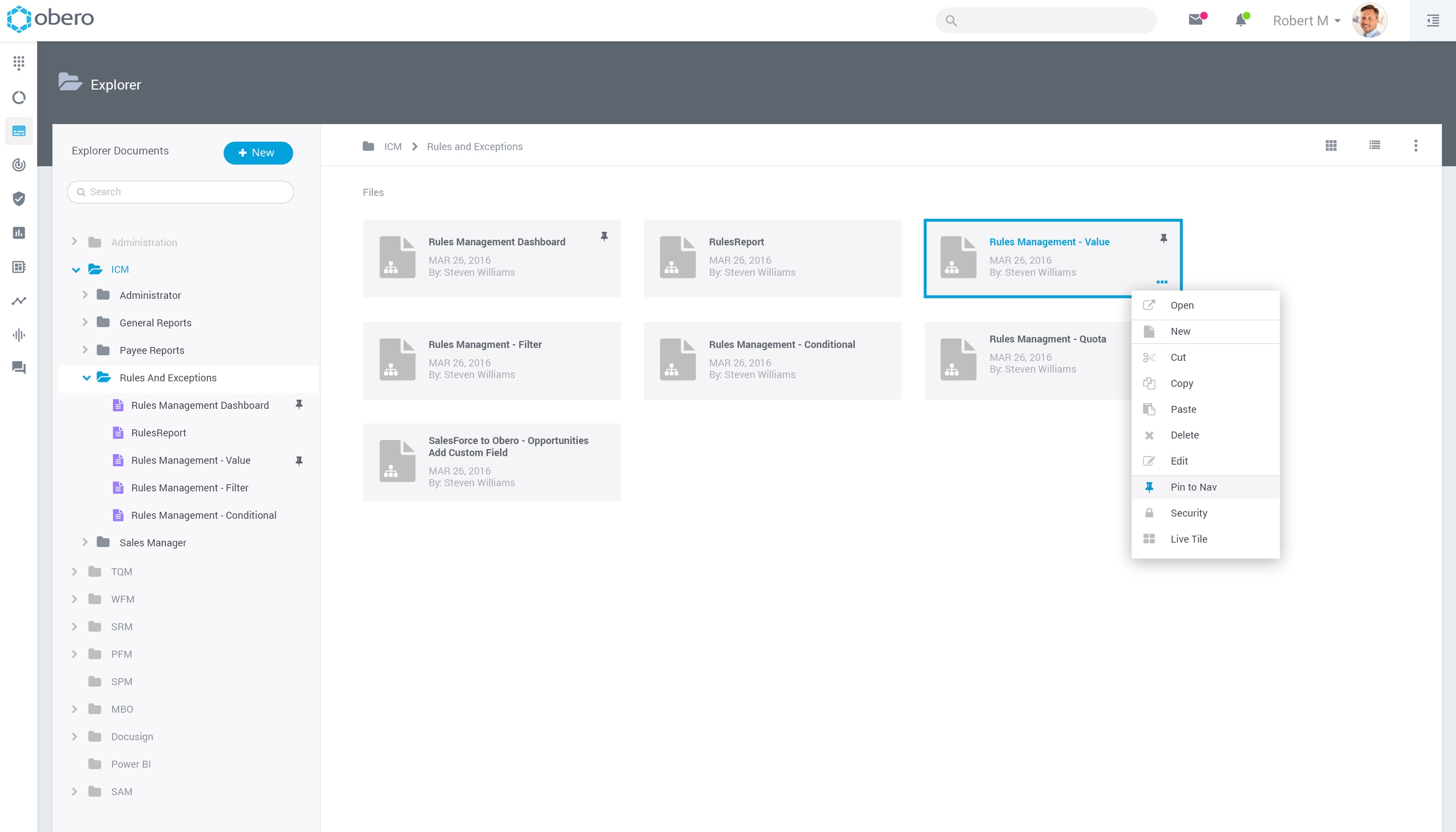
Task: Open Rules Management - Conditional tile
Action: 772,360
